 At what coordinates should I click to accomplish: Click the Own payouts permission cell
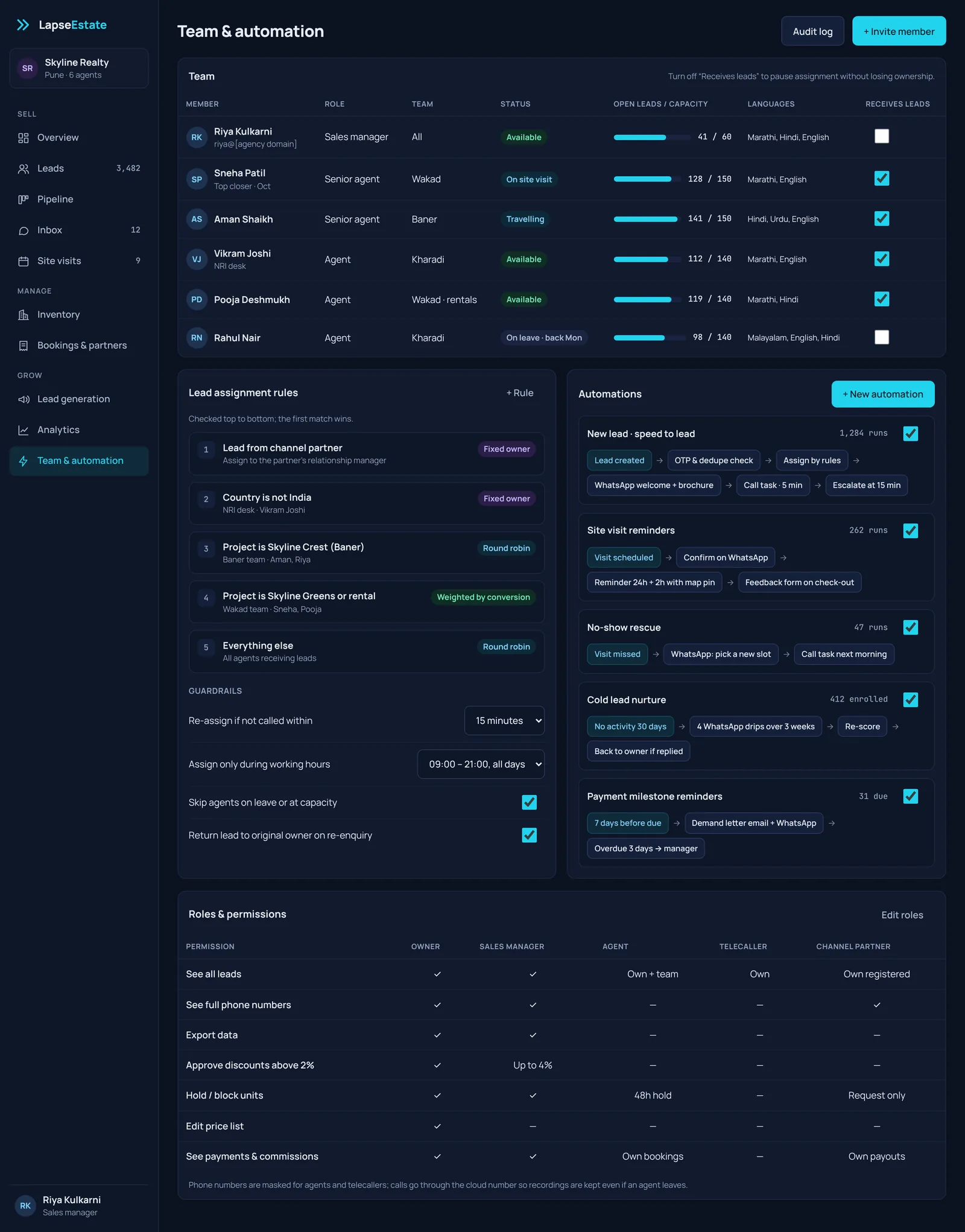[x=876, y=1156]
